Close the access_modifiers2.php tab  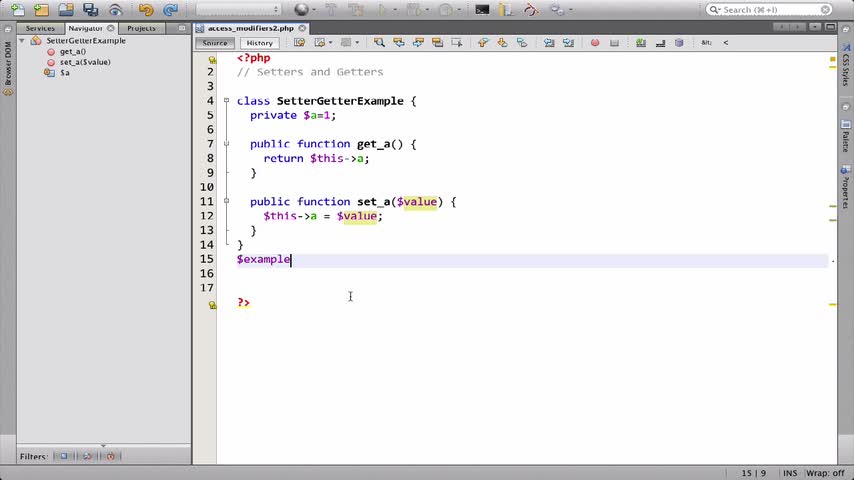tap(302, 28)
